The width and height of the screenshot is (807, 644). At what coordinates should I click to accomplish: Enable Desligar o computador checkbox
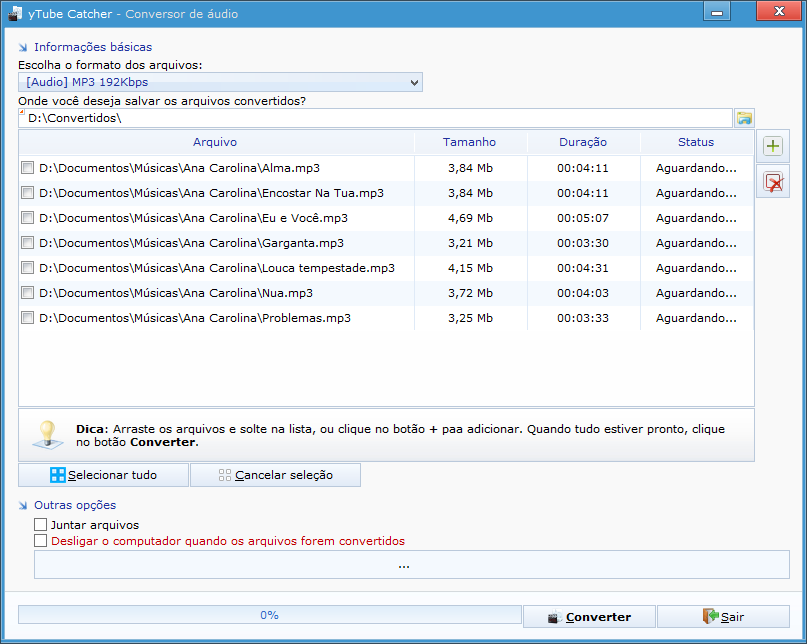pos(40,541)
